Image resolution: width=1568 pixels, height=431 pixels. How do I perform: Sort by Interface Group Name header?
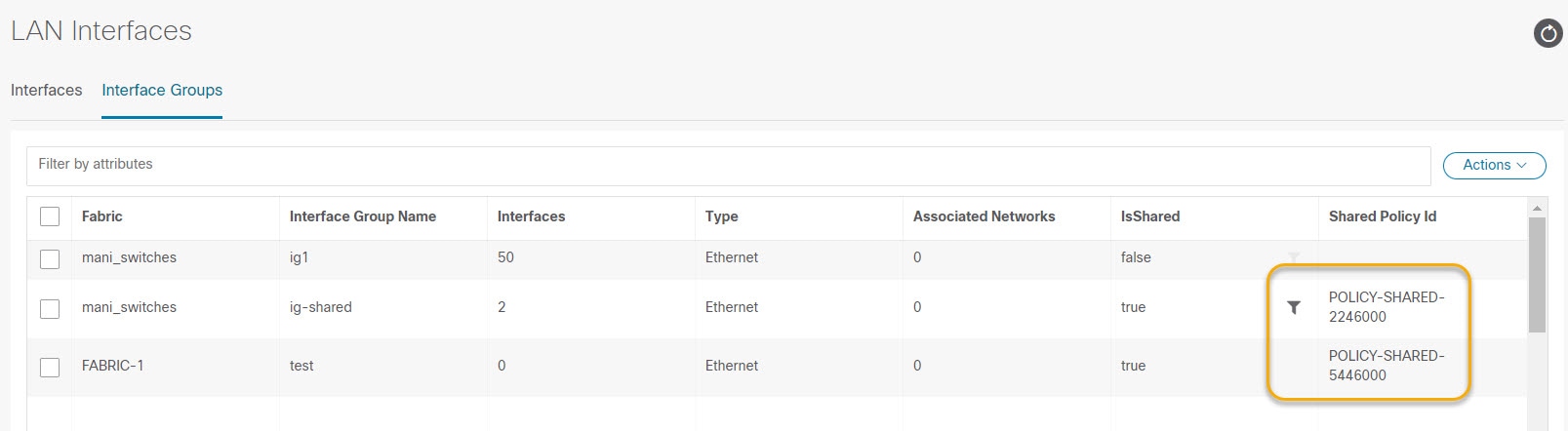363,216
